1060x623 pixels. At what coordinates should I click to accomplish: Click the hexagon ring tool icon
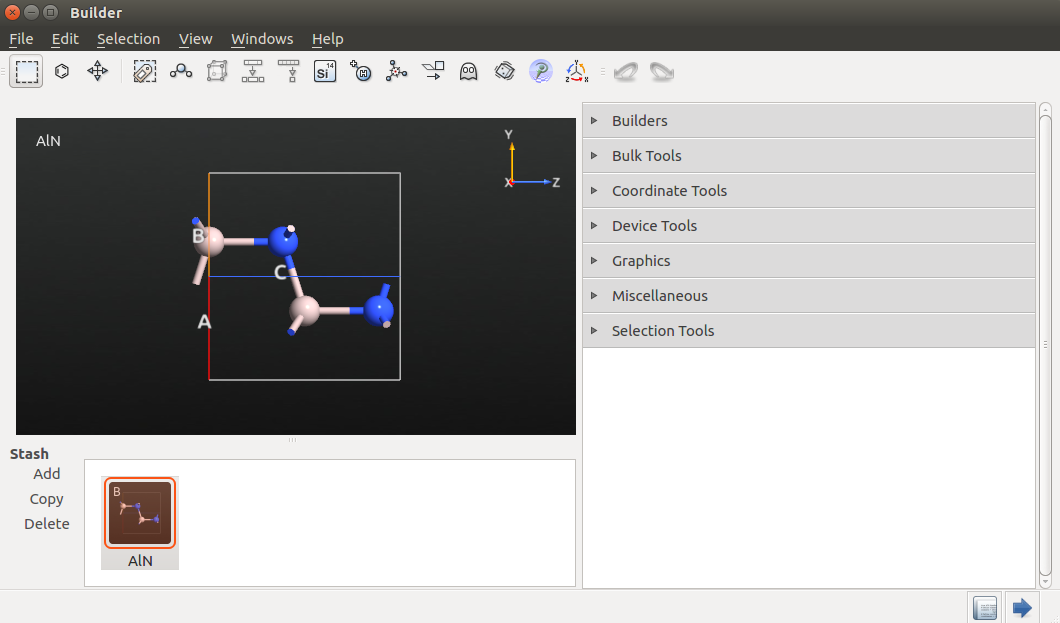pyautogui.click(x=62, y=71)
